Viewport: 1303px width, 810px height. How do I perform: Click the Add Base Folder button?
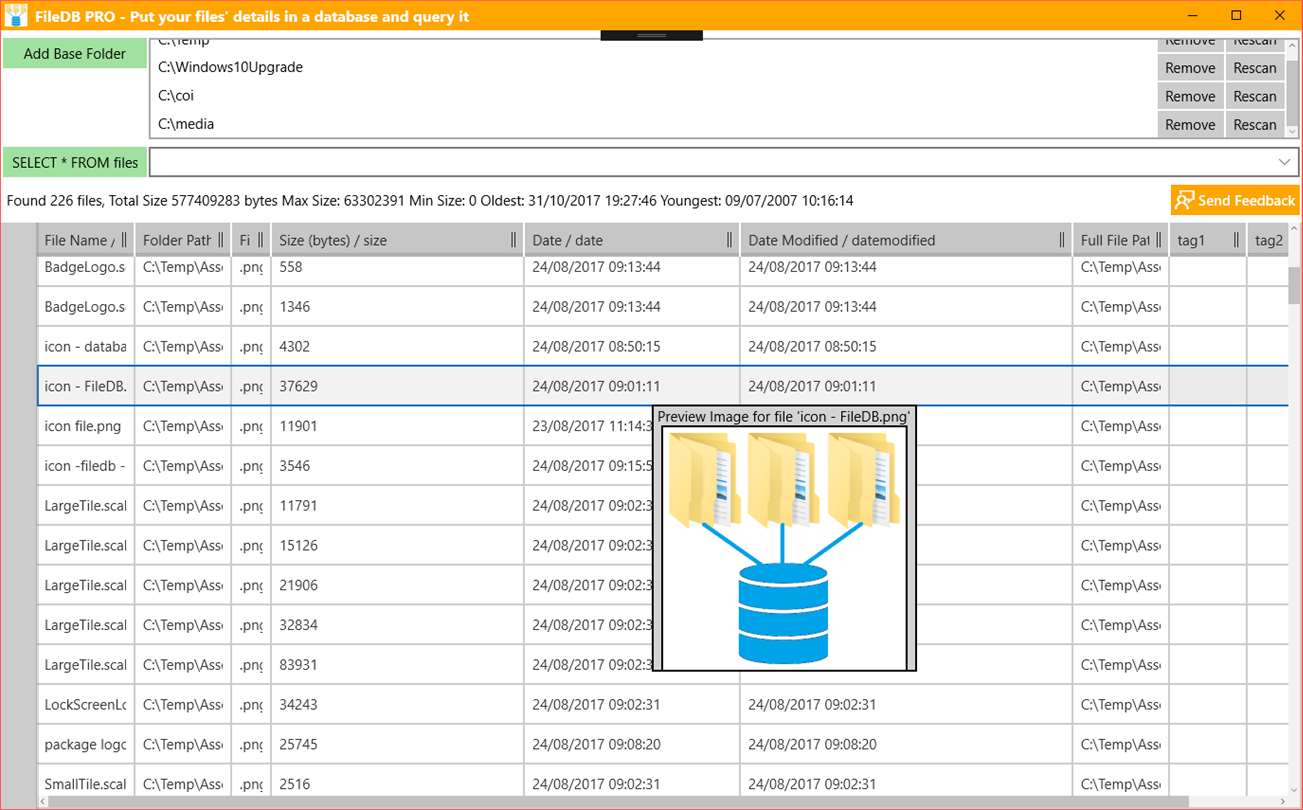point(75,54)
